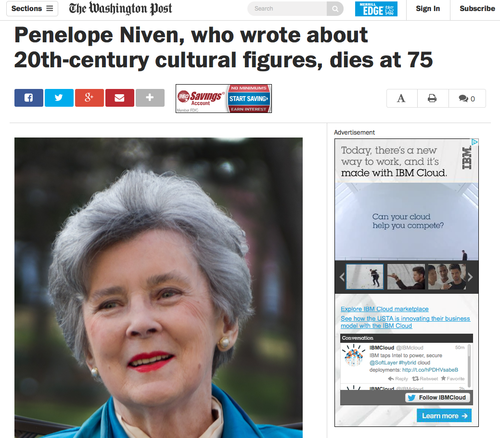
Task: Click inside the Search field
Action: coord(287,9)
